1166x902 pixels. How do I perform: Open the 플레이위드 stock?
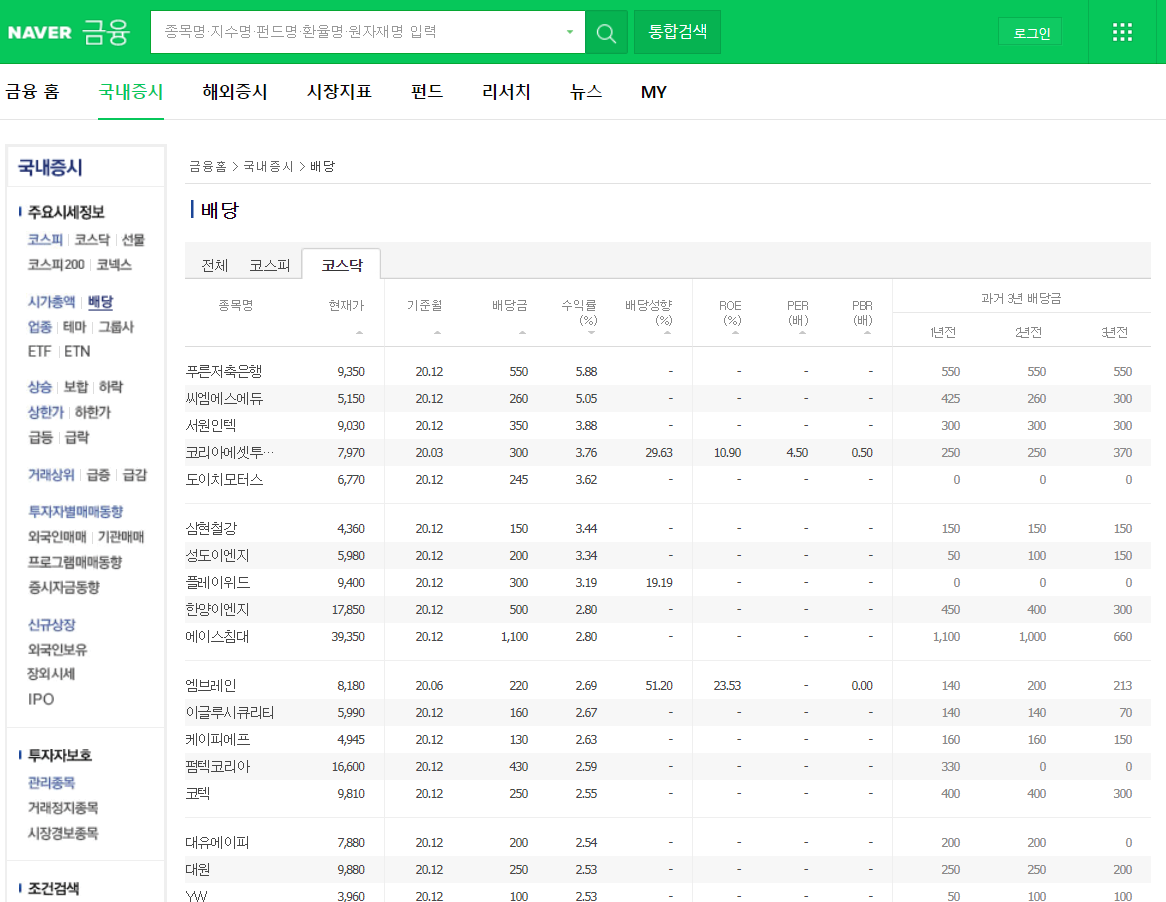click(218, 582)
